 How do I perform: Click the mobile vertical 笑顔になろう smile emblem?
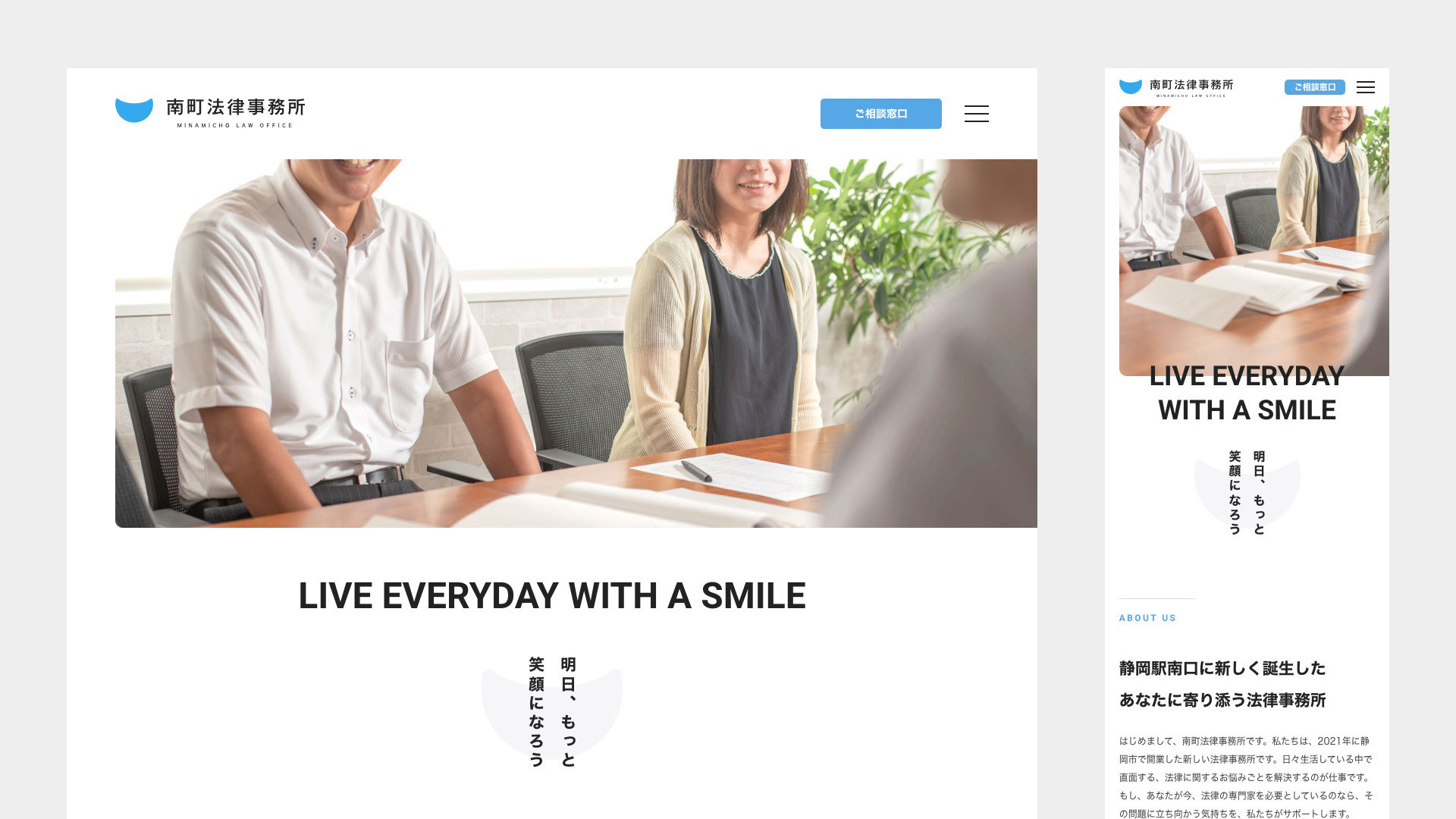pos(1247,492)
